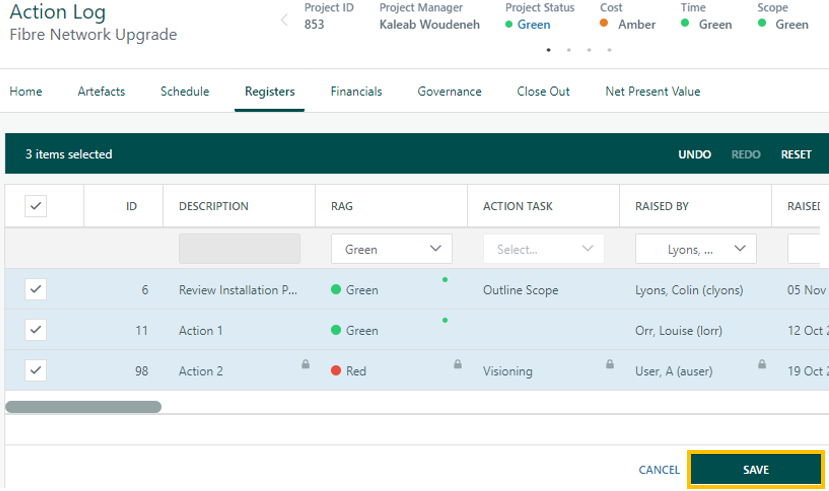Viewport: 829px width, 491px height.
Task: Click the horizontal table scrollbar thumb
Action: [x=83, y=406]
